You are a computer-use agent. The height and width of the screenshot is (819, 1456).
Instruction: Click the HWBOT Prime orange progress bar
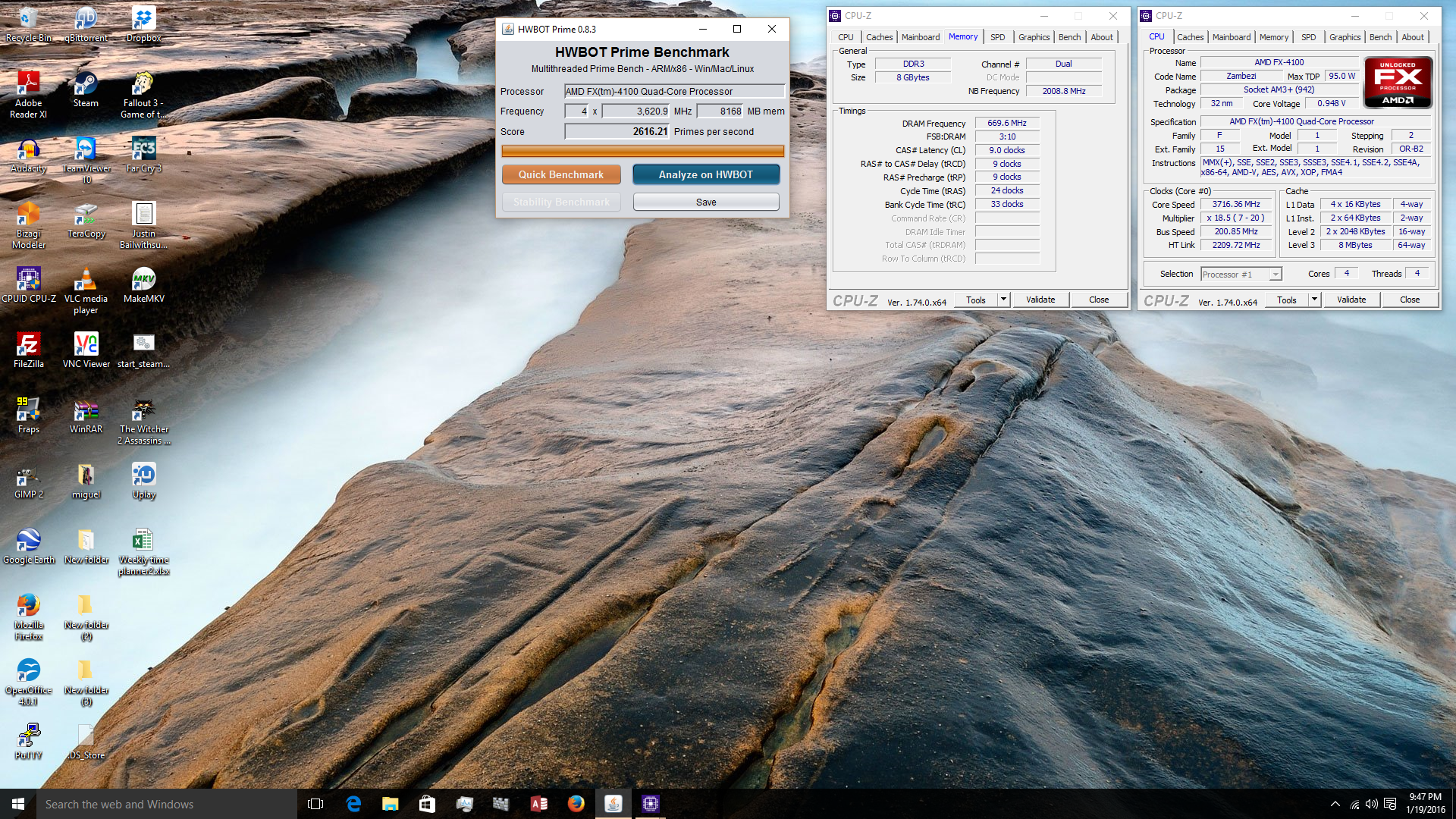(x=642, y=151)
